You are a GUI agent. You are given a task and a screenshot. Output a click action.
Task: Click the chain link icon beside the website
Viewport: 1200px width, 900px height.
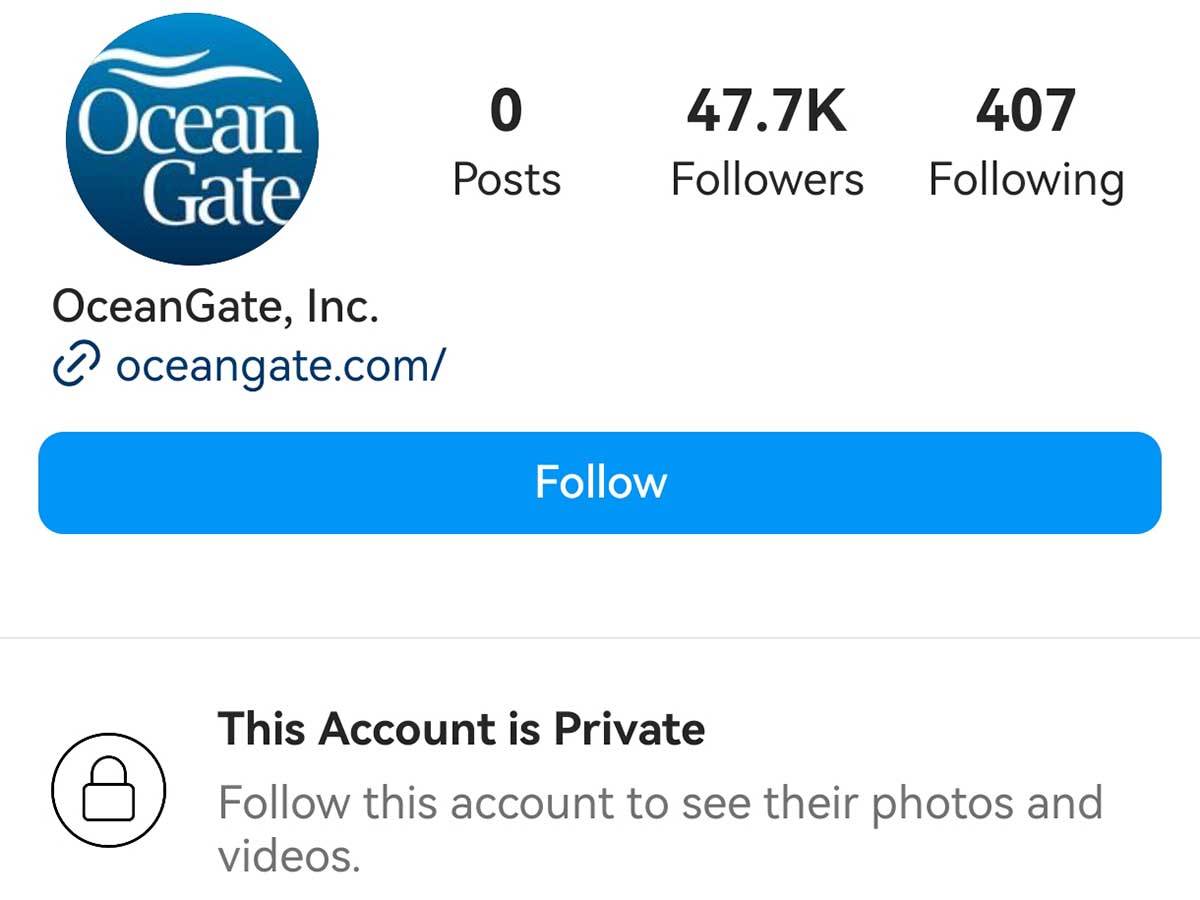click(x=76, y=367)
